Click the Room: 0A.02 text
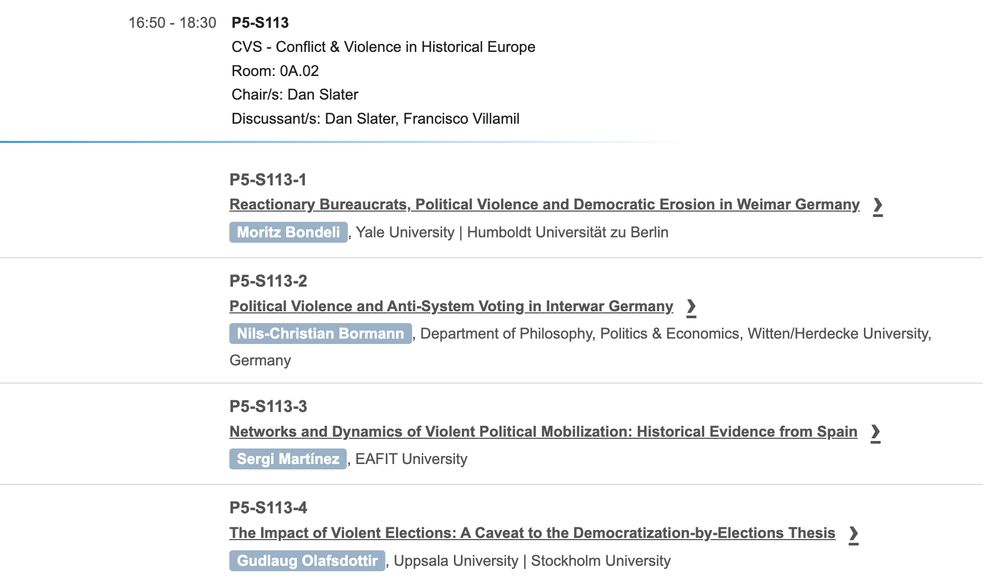 click(x=275, y=71)
